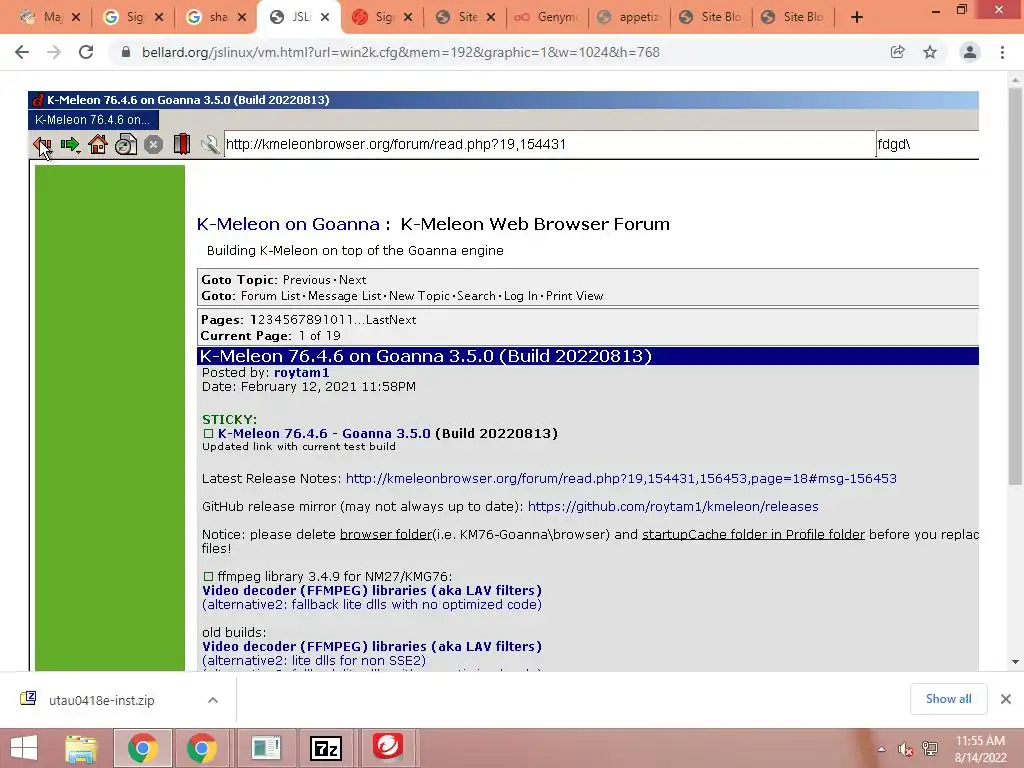Screen dimensions: 1024x768
Task: Click the K-Meleon URL field
Action: click(549, 144)
